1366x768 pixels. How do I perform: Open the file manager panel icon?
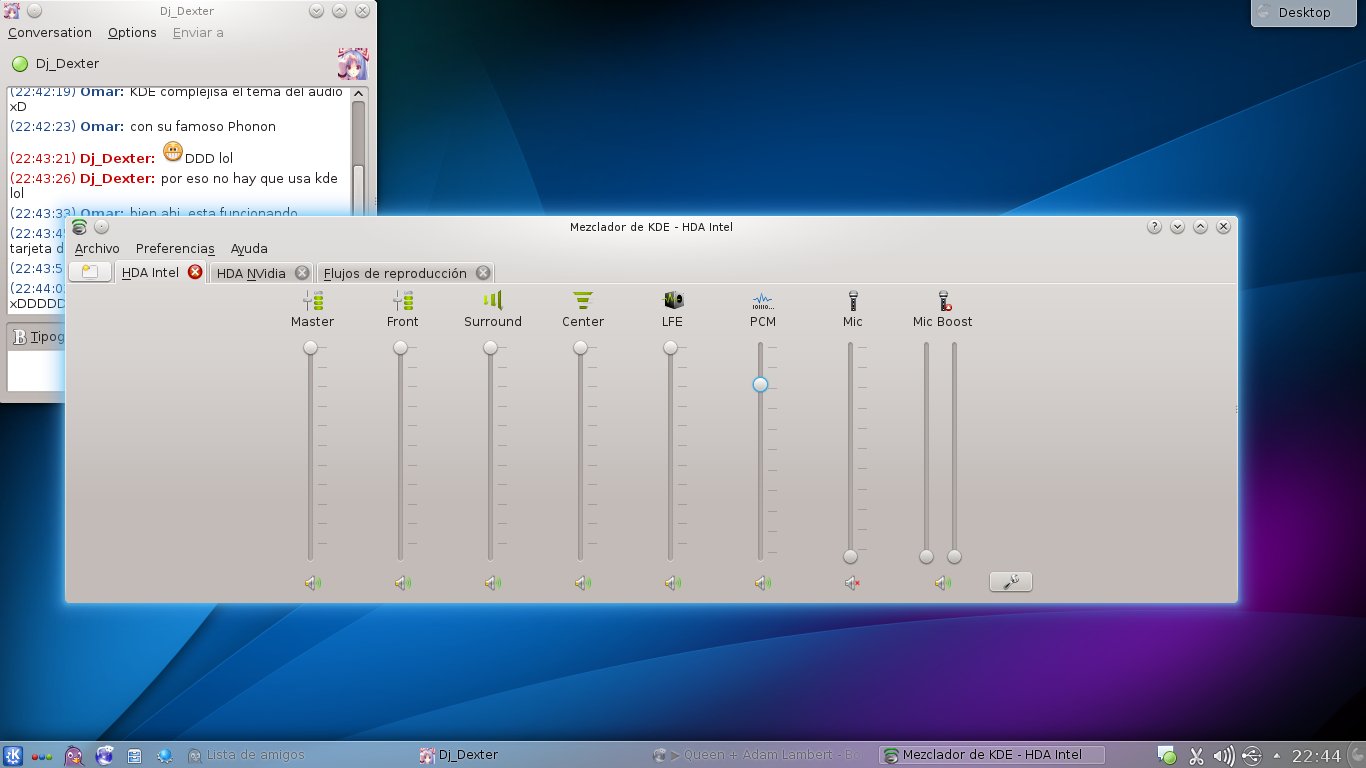(134, 756)
